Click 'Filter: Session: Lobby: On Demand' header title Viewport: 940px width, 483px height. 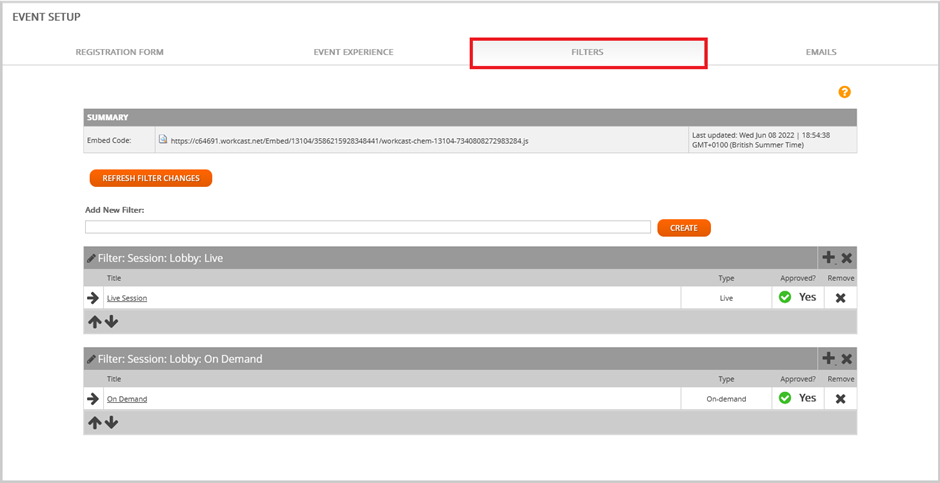point(180,359)
